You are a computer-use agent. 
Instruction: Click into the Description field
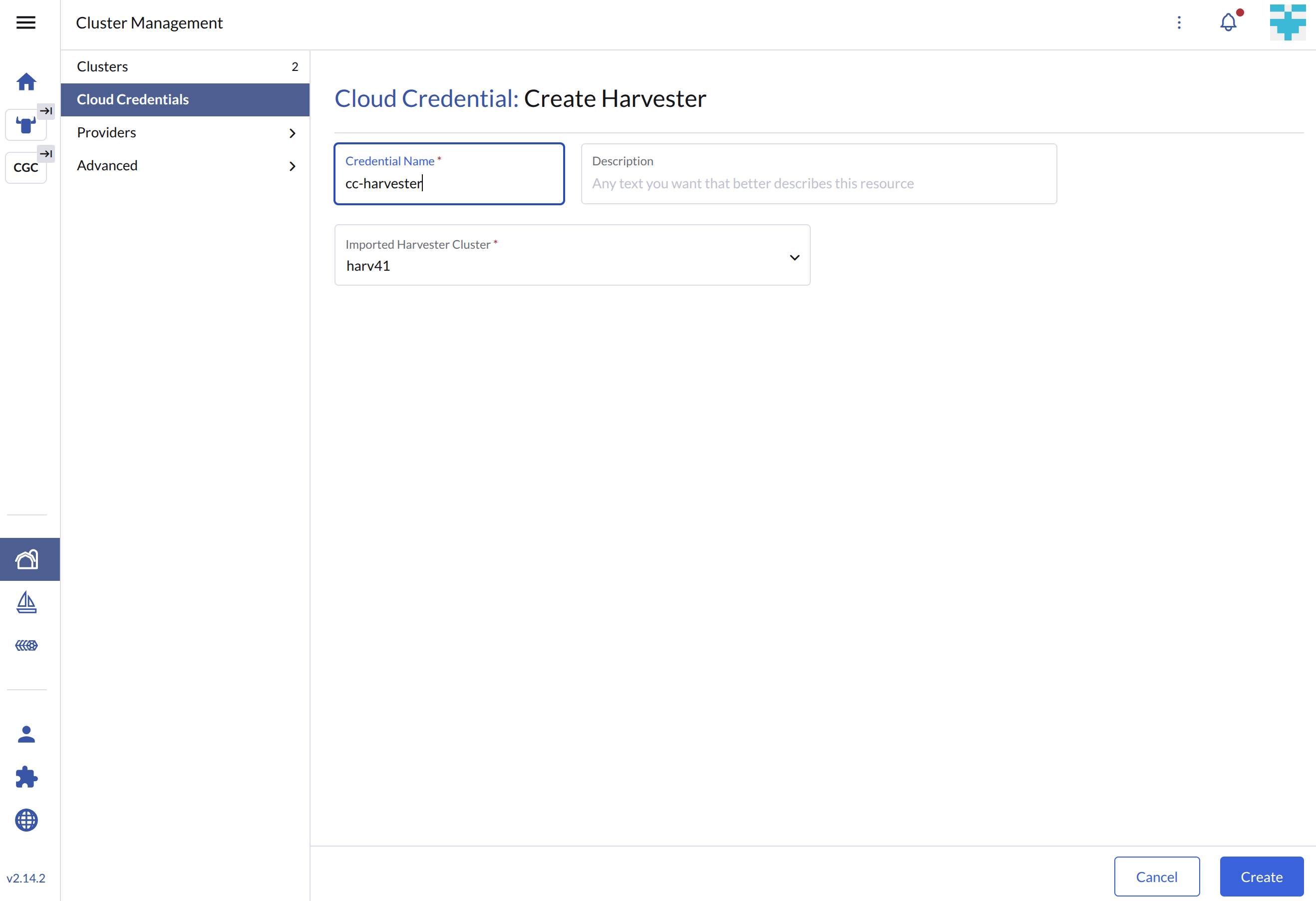click(x=818, y=174)
